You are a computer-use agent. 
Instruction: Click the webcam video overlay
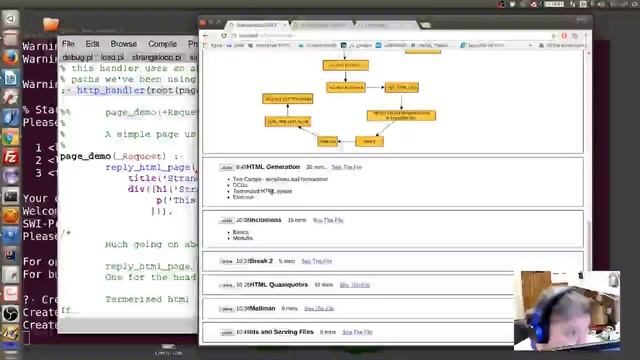pos(567,310)
